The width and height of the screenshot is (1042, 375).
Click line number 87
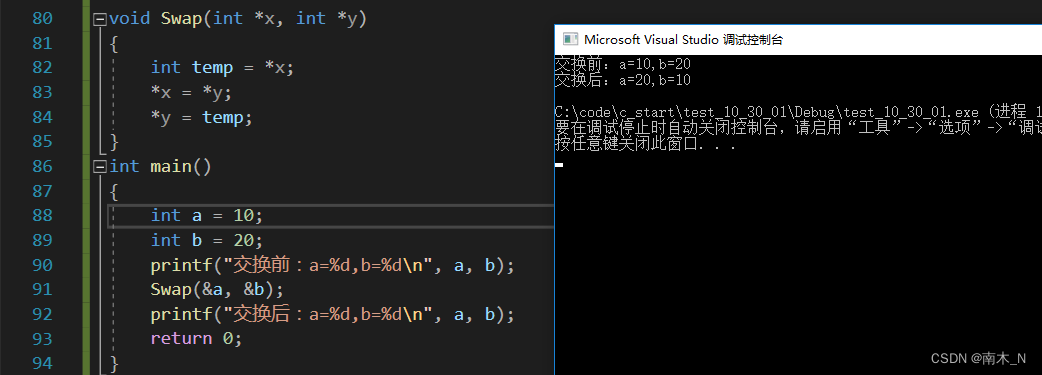pyautogui.click(x=42, y=191)
